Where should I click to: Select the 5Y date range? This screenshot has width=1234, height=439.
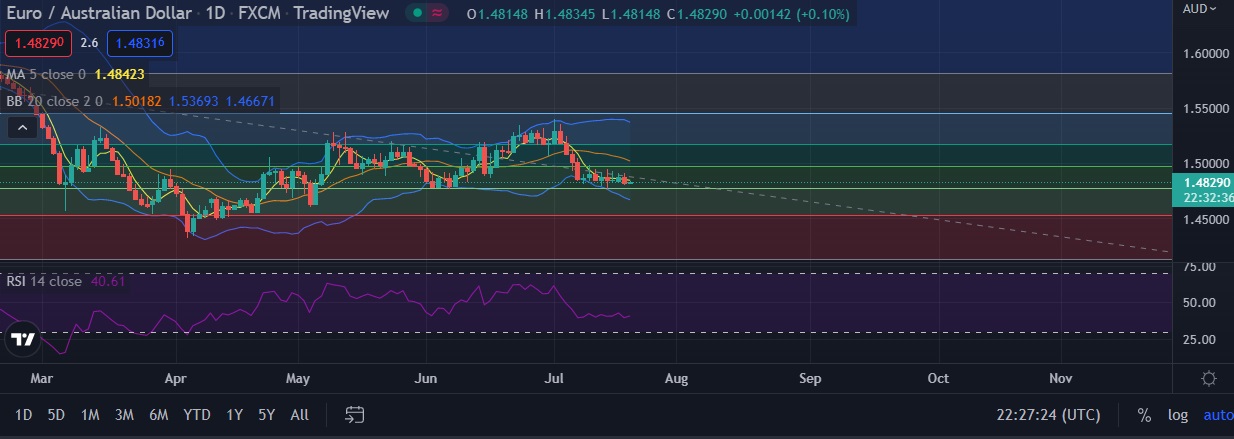coord(266,414)
